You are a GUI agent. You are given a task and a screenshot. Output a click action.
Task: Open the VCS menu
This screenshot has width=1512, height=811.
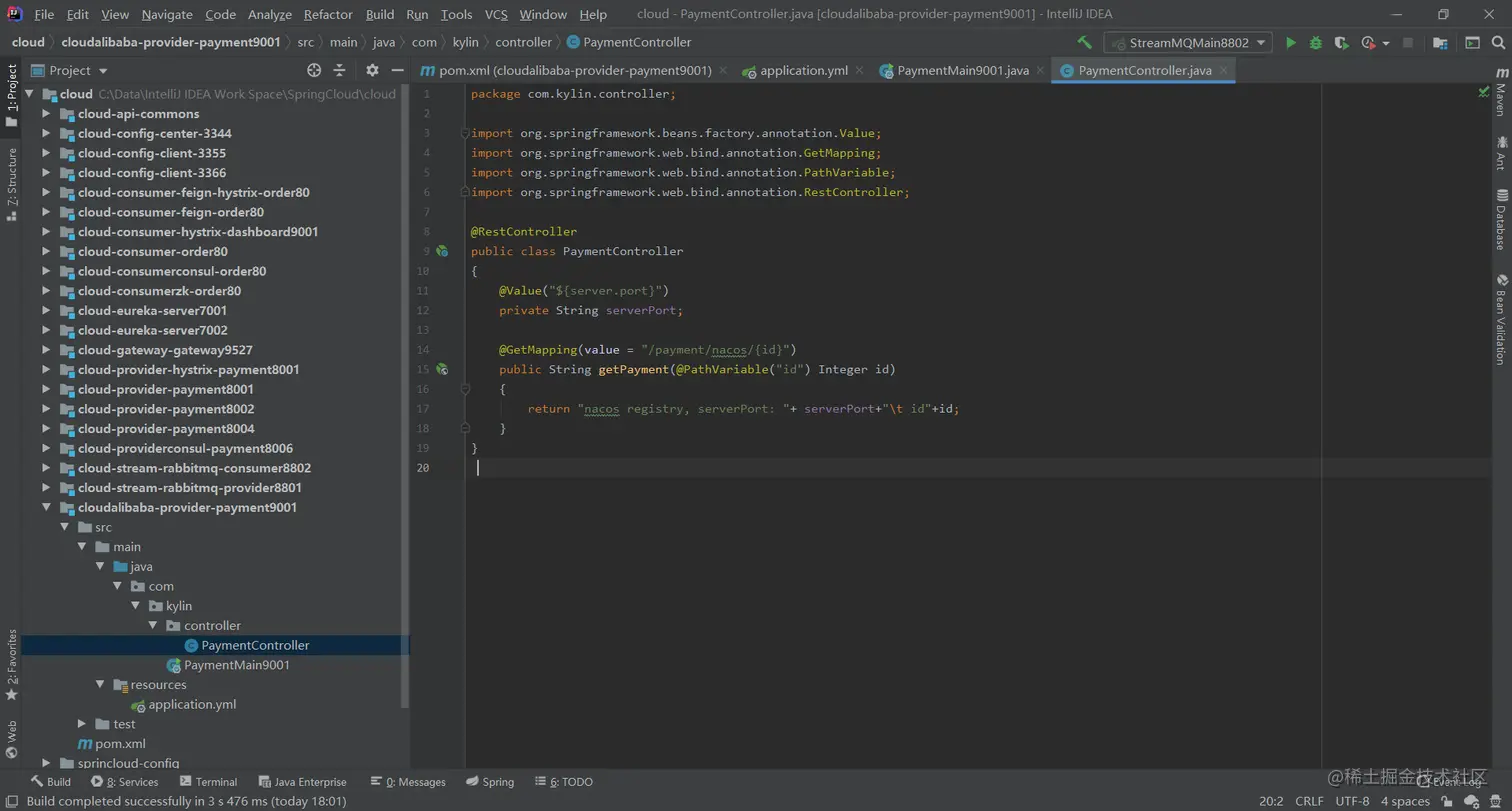pyautogui.click(x=496, y=14)
